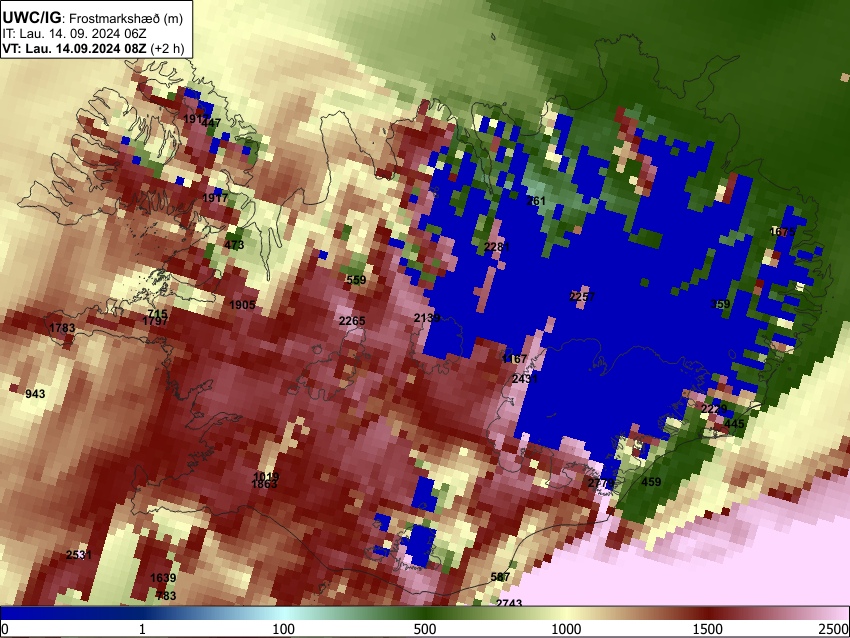Click the 'IT: Lau. 14. 09. 2024 06Z' line
Screen dimensions: 850x638
(x=74, y=34)
